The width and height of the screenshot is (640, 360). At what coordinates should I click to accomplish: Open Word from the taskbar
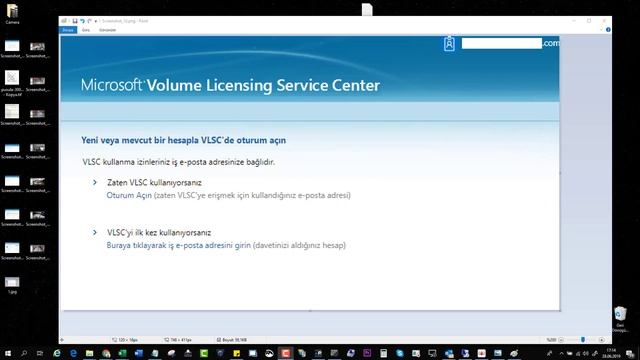[x=139, y=353]
